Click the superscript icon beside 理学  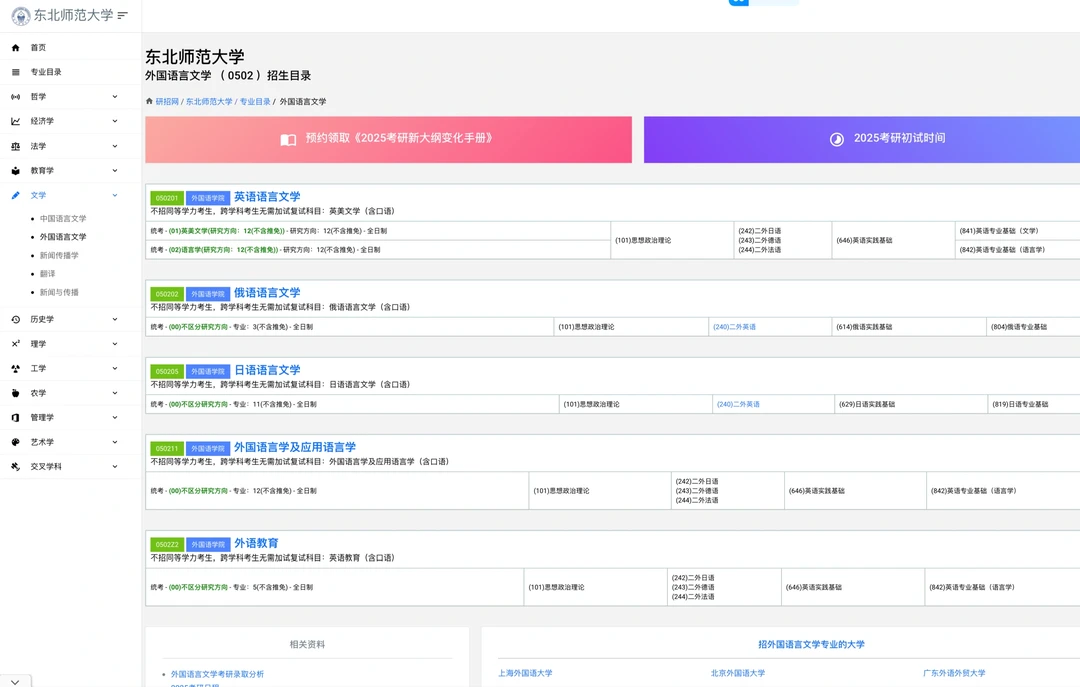tap(15, 344)
